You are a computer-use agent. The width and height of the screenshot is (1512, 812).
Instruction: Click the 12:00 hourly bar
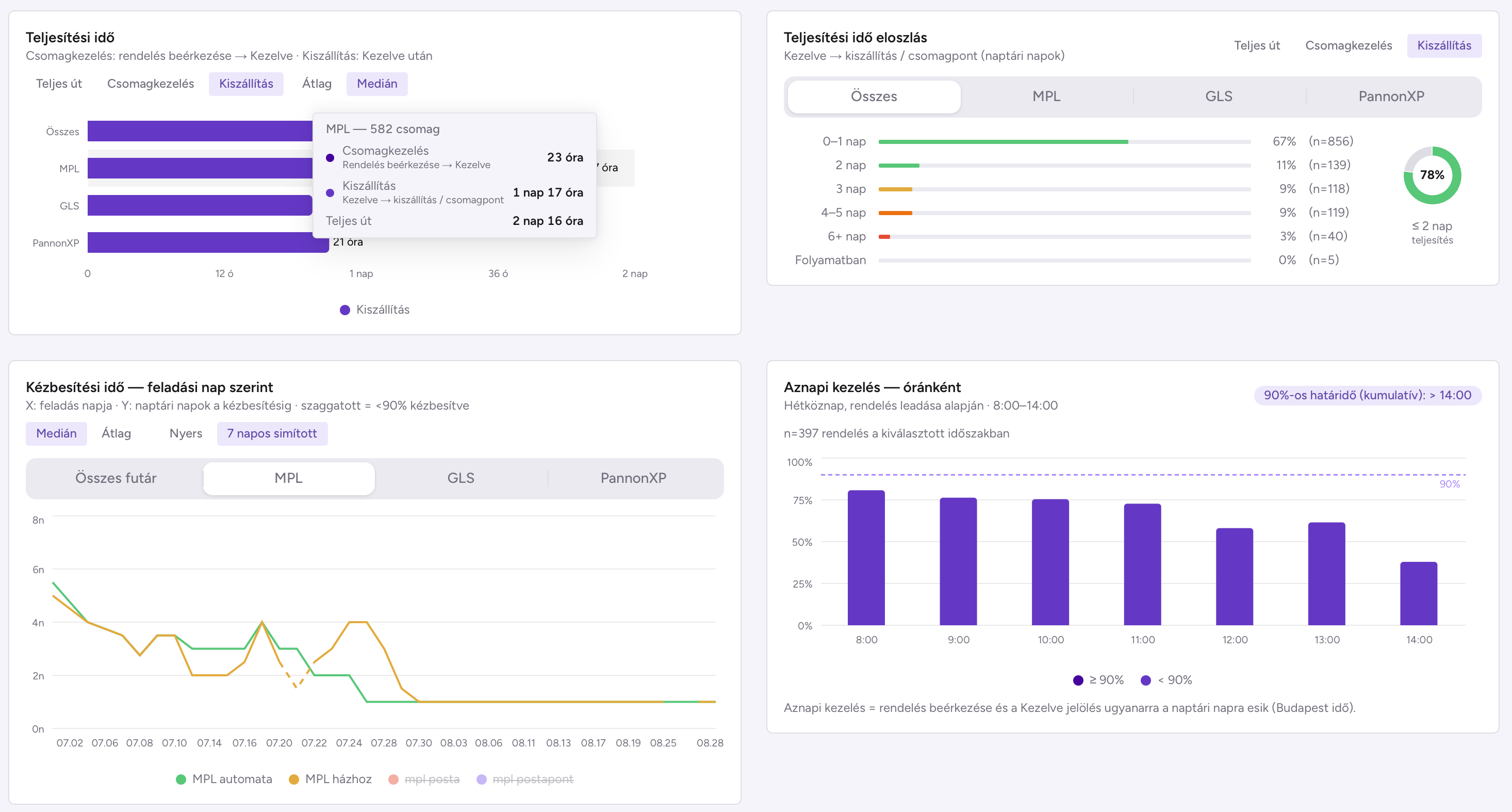tap(1235, 577)
